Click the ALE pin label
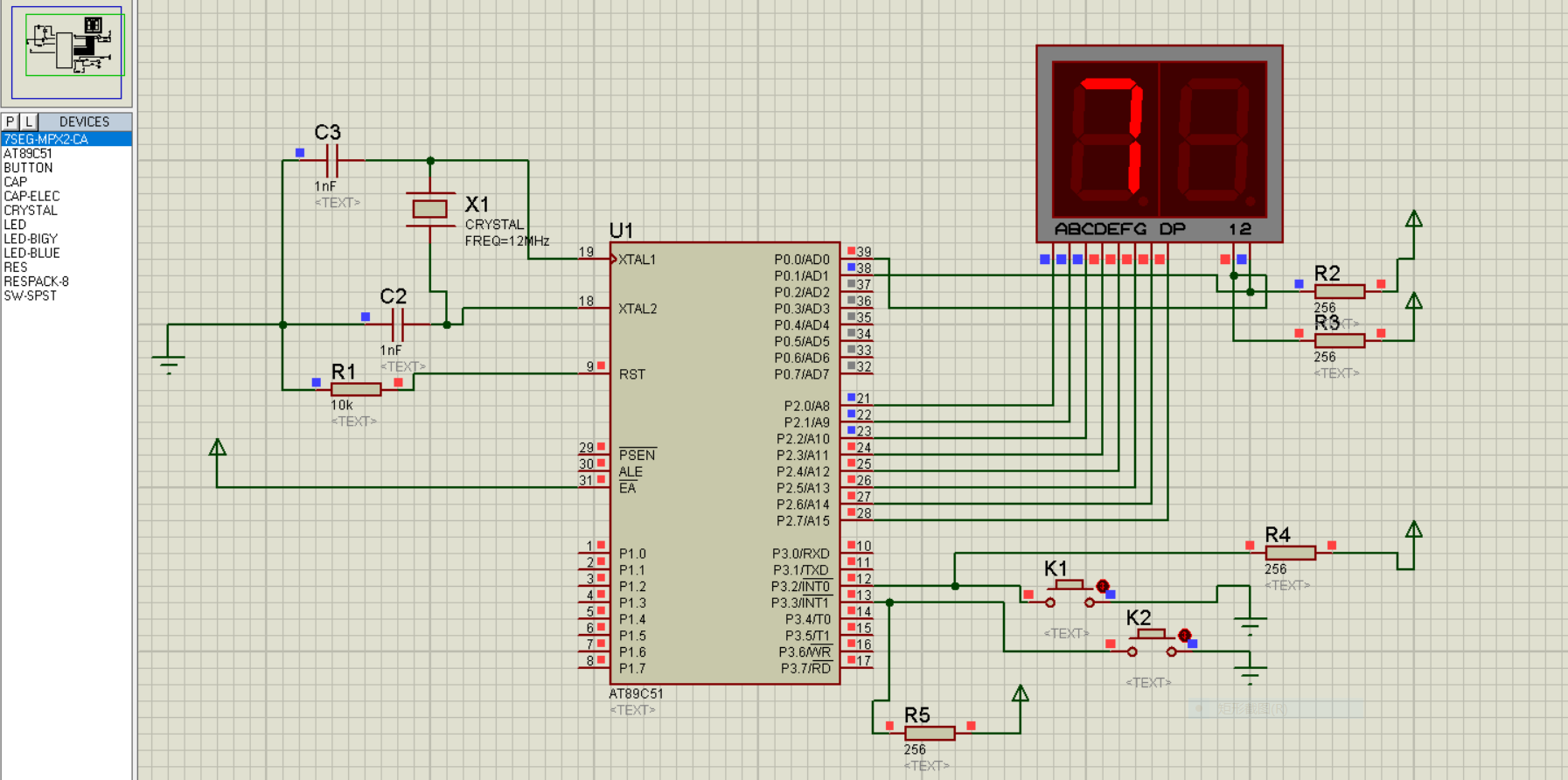This screenshot has width=1568, height=780. (631, 472)
